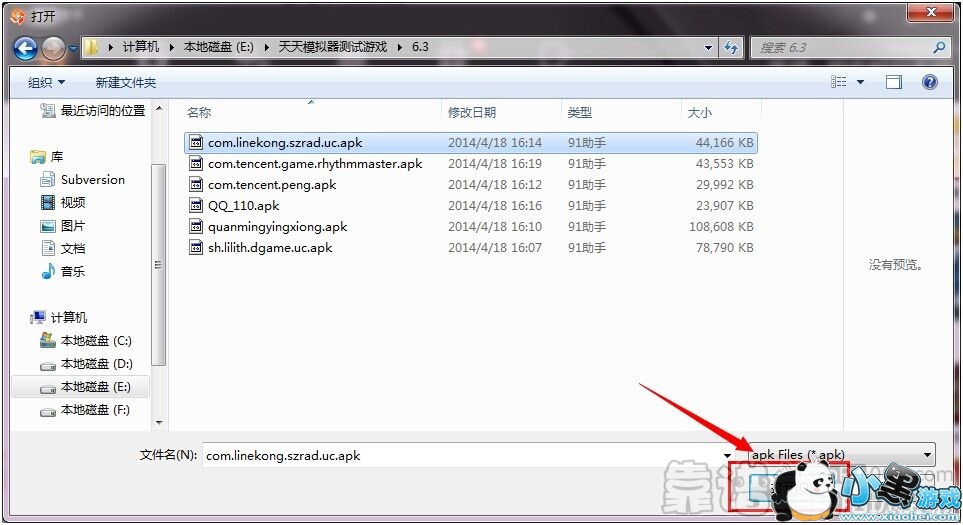Click the Back navigation arrow
The height and width of the screenshot is (525, 963).
pyautogui.click(x=25, y=48)
